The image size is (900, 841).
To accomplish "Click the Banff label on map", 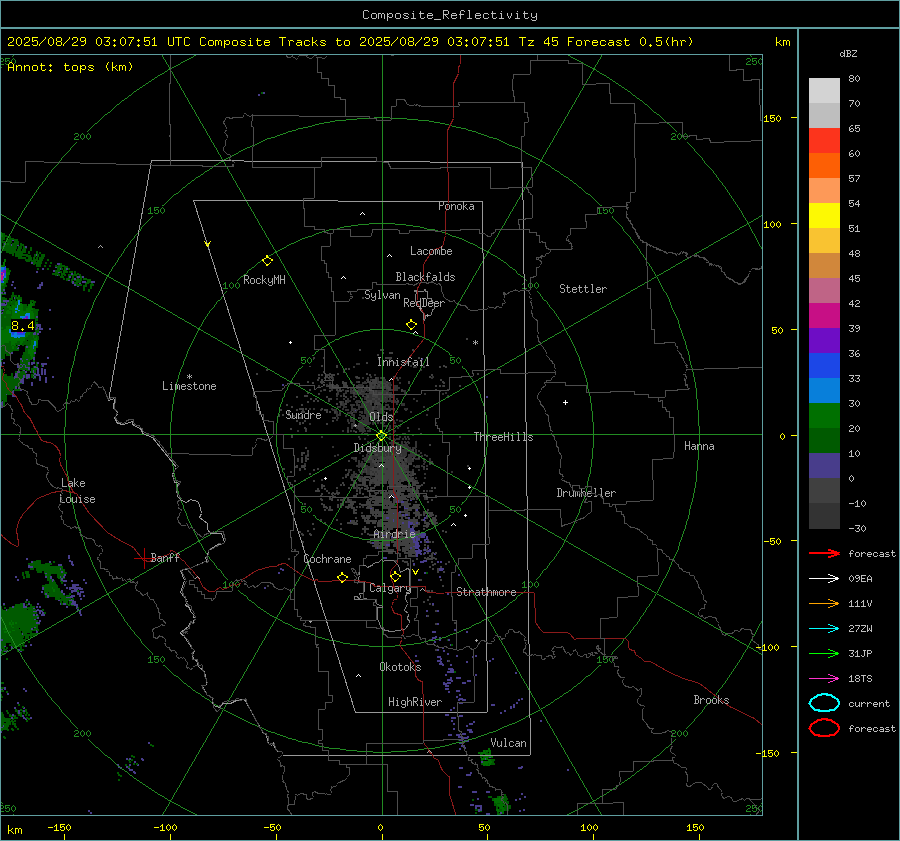I will click(x=165, y=558).
